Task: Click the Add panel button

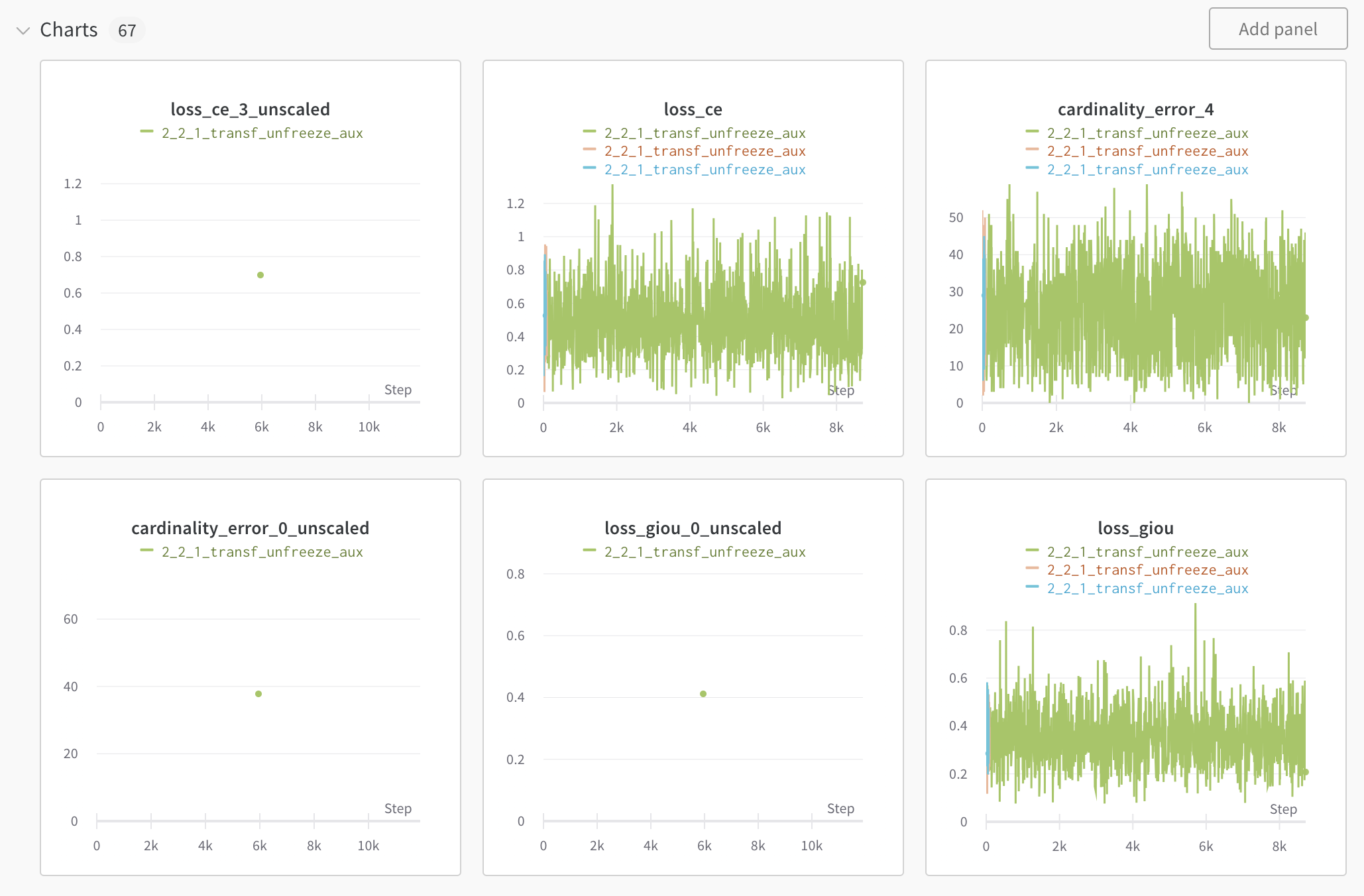Action: 1277,29
